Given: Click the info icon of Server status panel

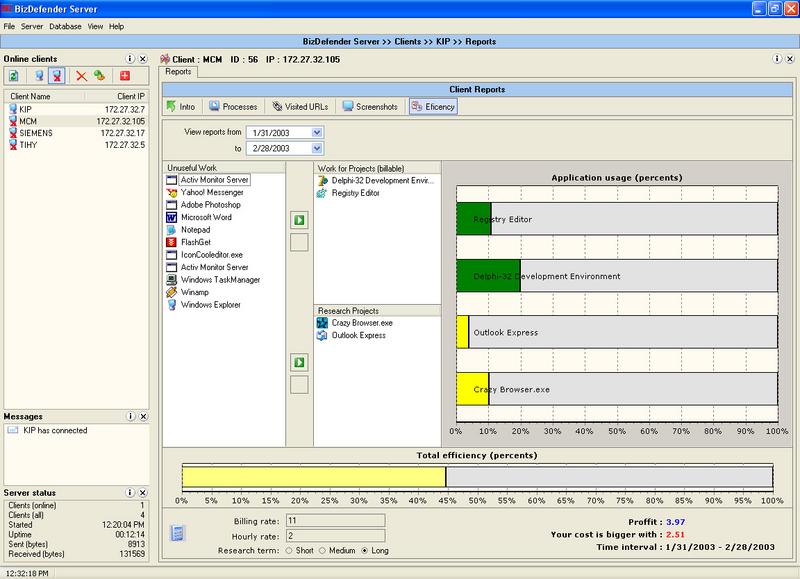Looking at the screenshot, I should [130, 492].
